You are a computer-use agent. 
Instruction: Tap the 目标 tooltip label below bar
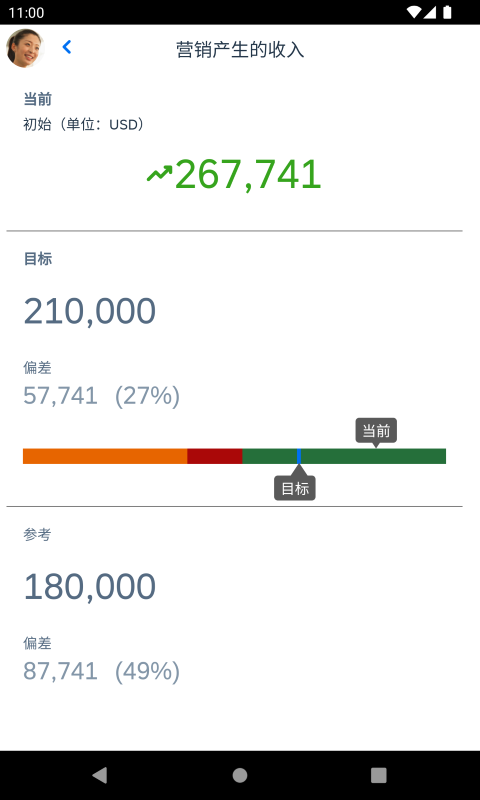click(295, 488)
